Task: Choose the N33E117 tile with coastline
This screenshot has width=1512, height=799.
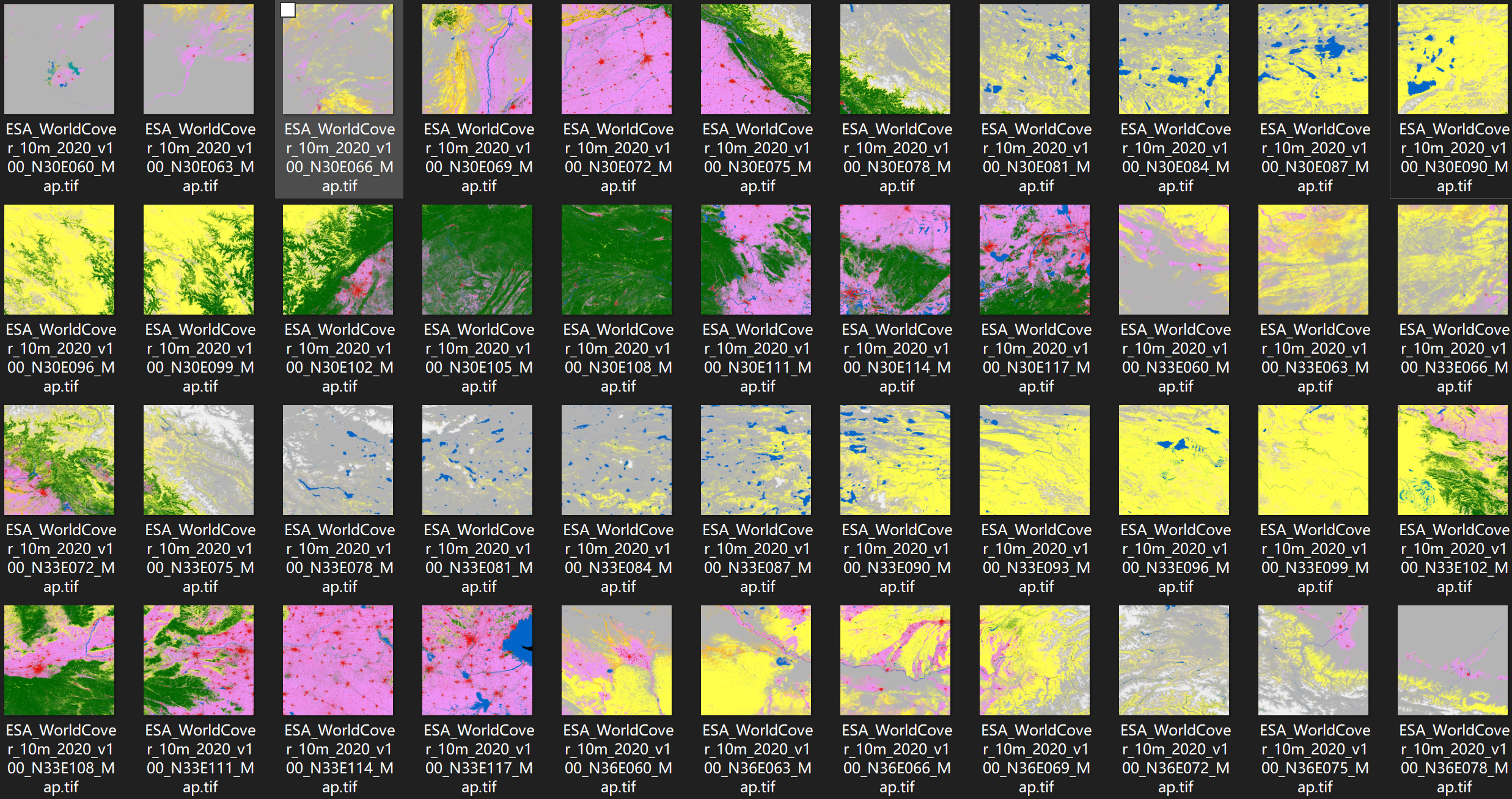Action: click(477, 660)
